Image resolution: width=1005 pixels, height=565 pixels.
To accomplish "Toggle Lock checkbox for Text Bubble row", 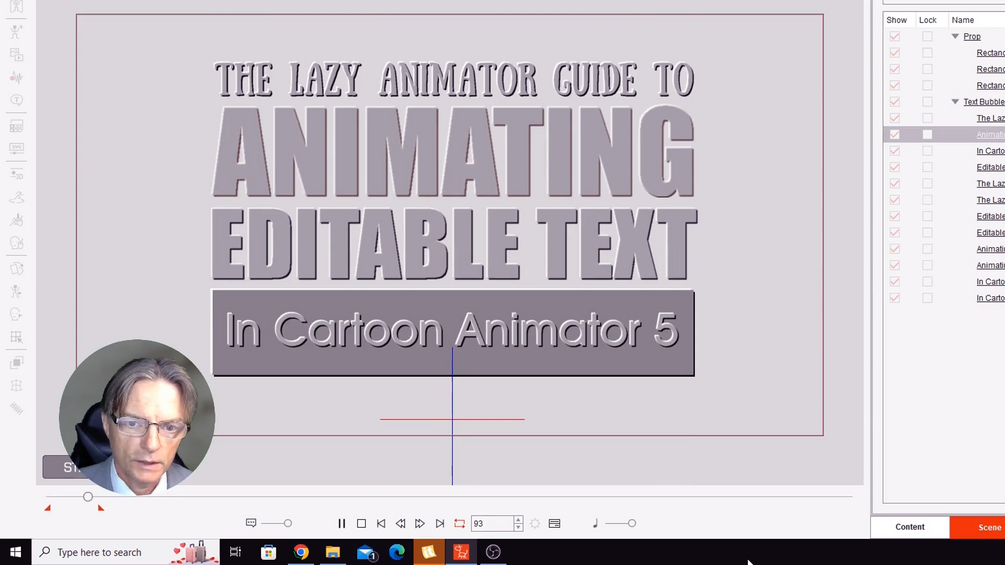I will point(927,102).
